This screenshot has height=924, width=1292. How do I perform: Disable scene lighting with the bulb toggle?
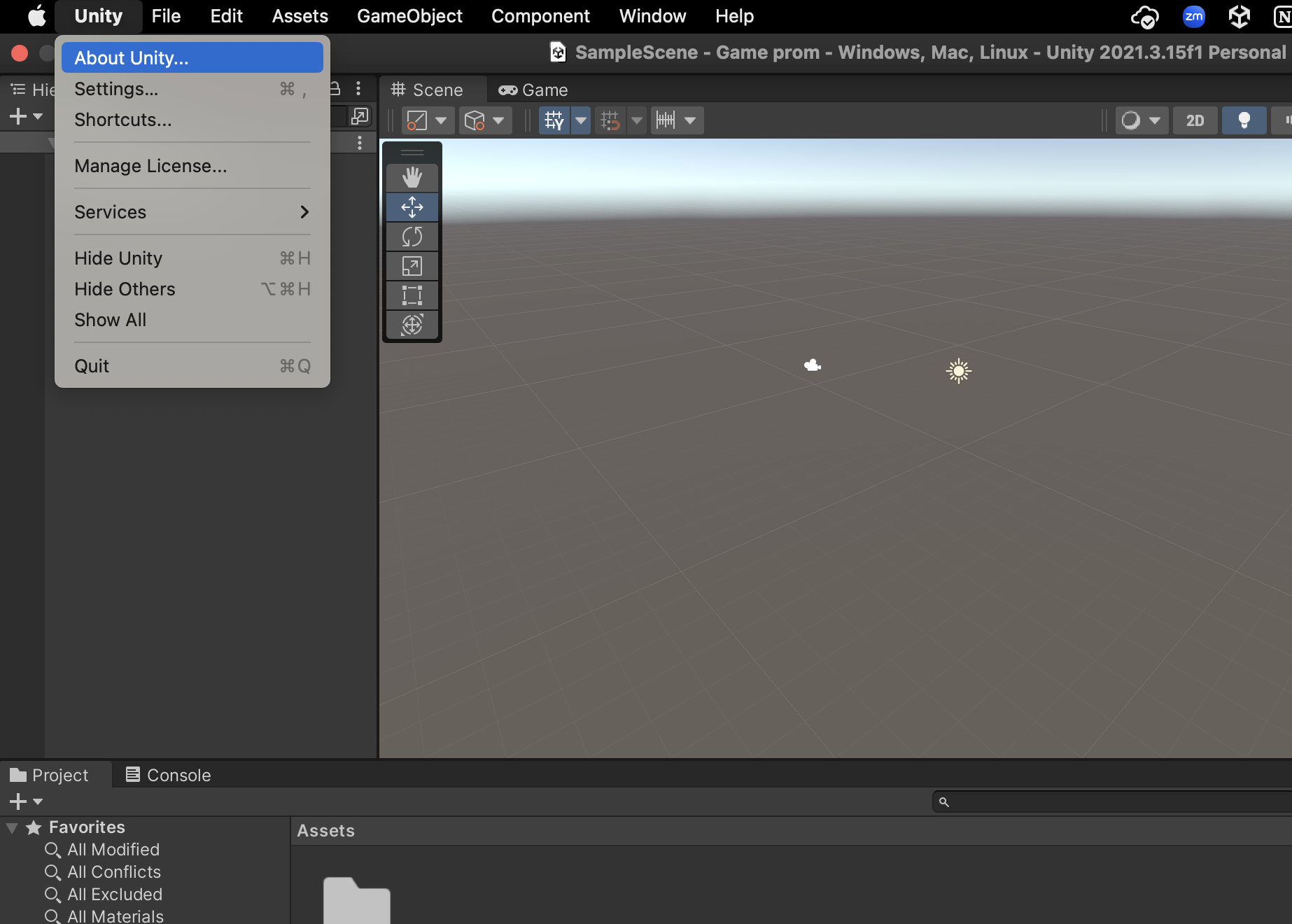pyautogui.click(x=1244, y=120)
